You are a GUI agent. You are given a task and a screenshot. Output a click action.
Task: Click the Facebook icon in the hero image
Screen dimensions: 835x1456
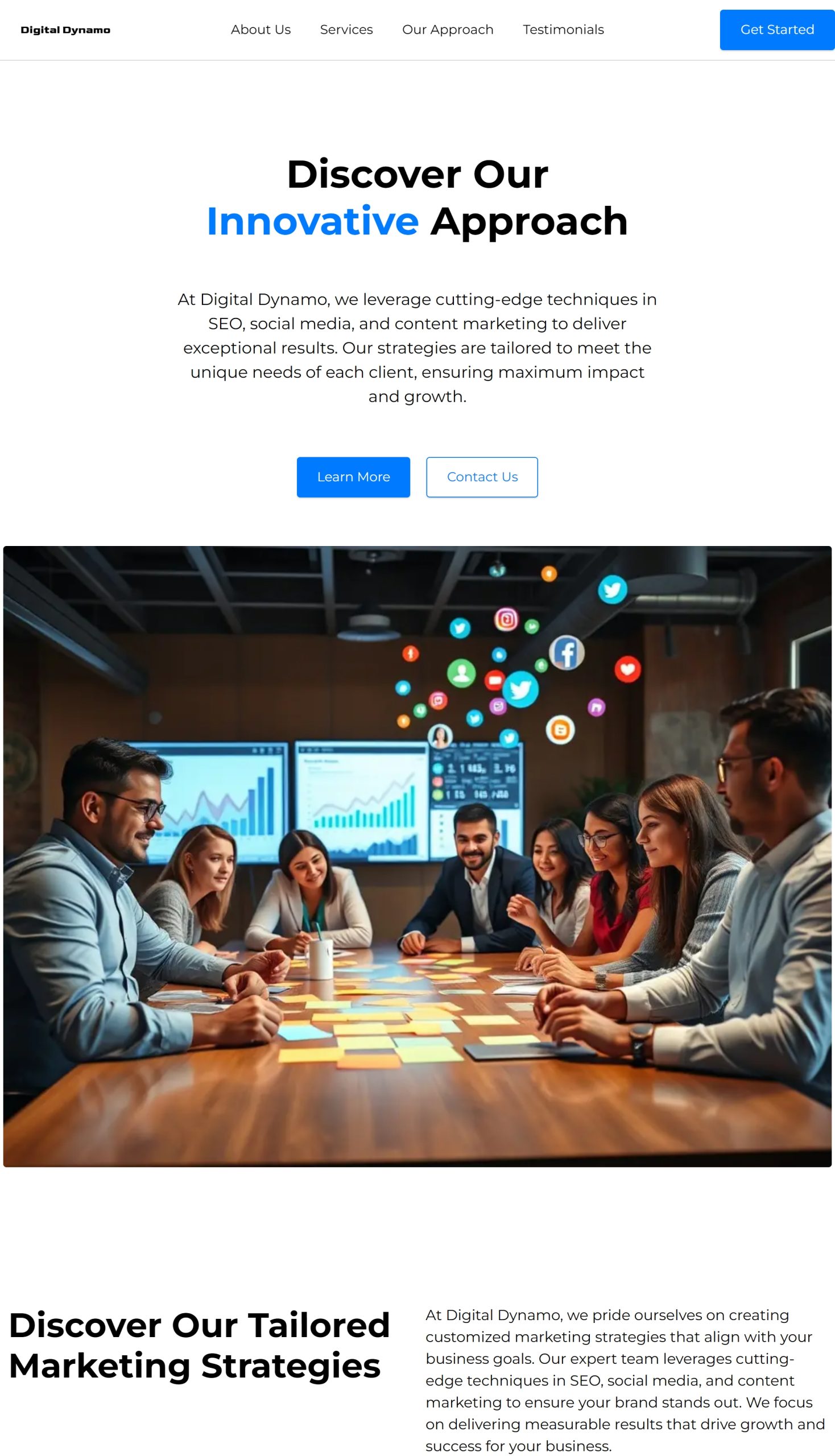(567, 652)
